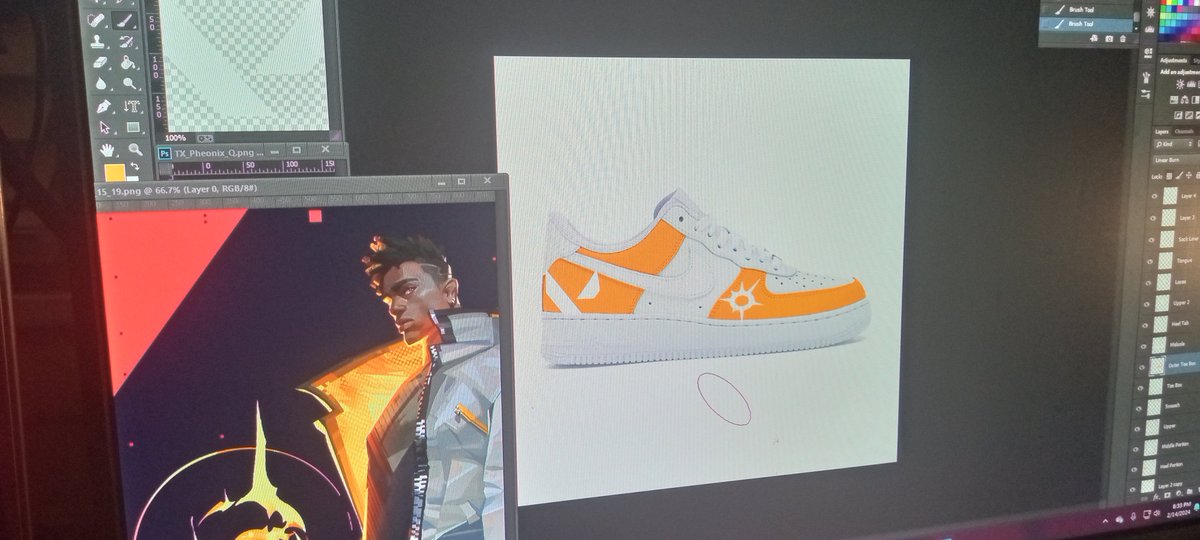Select the Pen tool

coord(102,106)
